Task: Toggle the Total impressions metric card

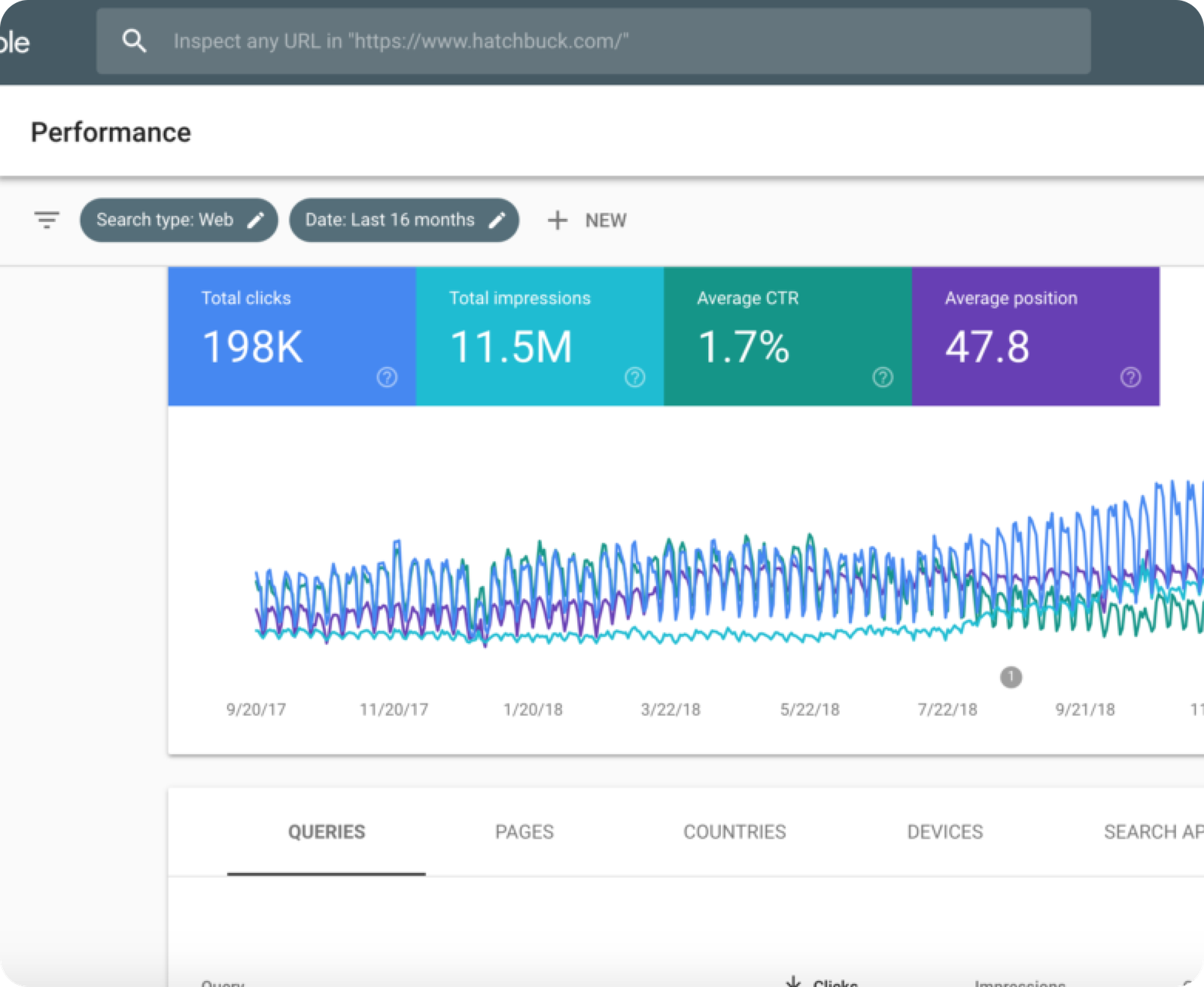Action: pyautogui.click(x=540, y=336)
